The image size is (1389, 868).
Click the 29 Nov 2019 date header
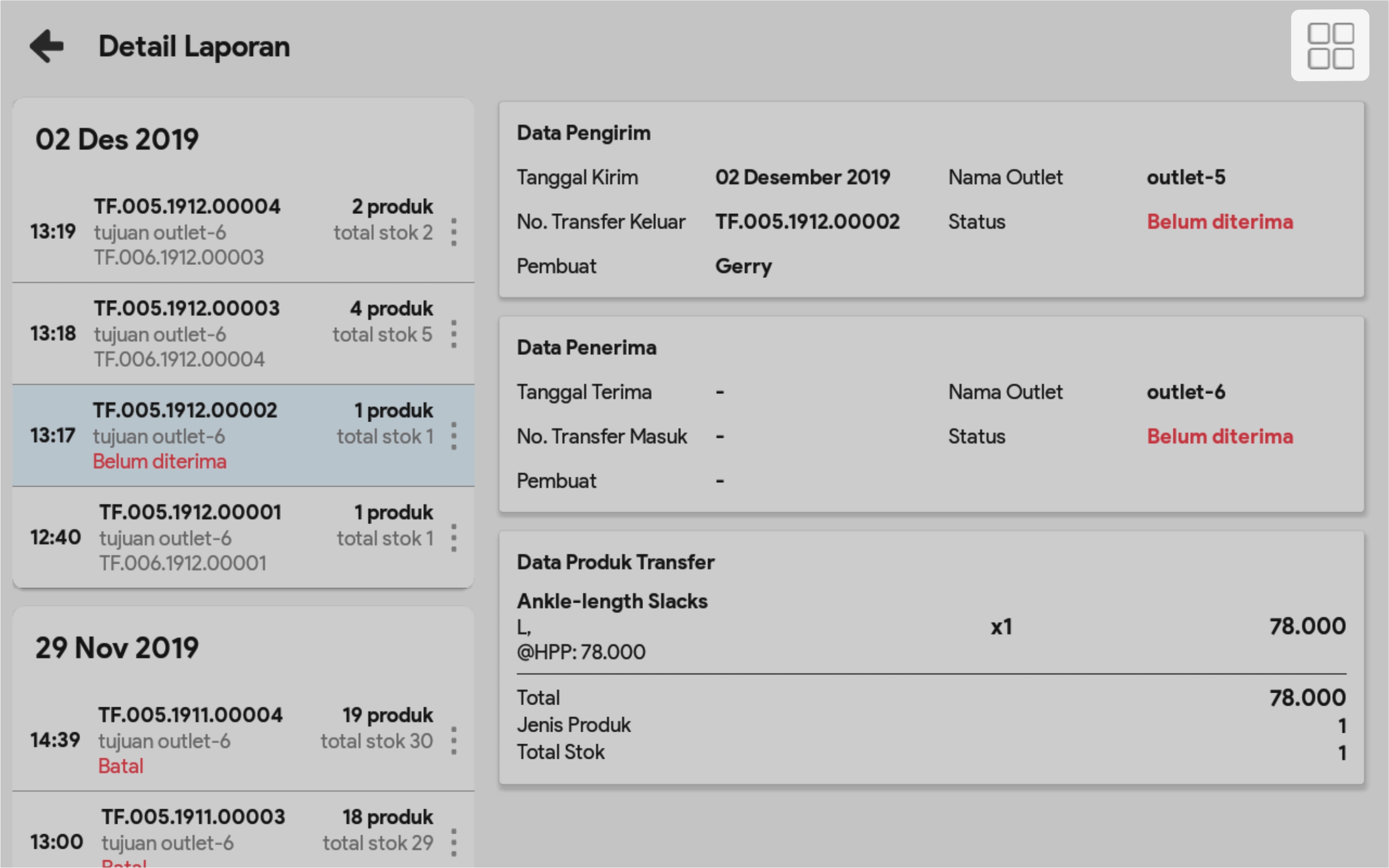point(117,648)
